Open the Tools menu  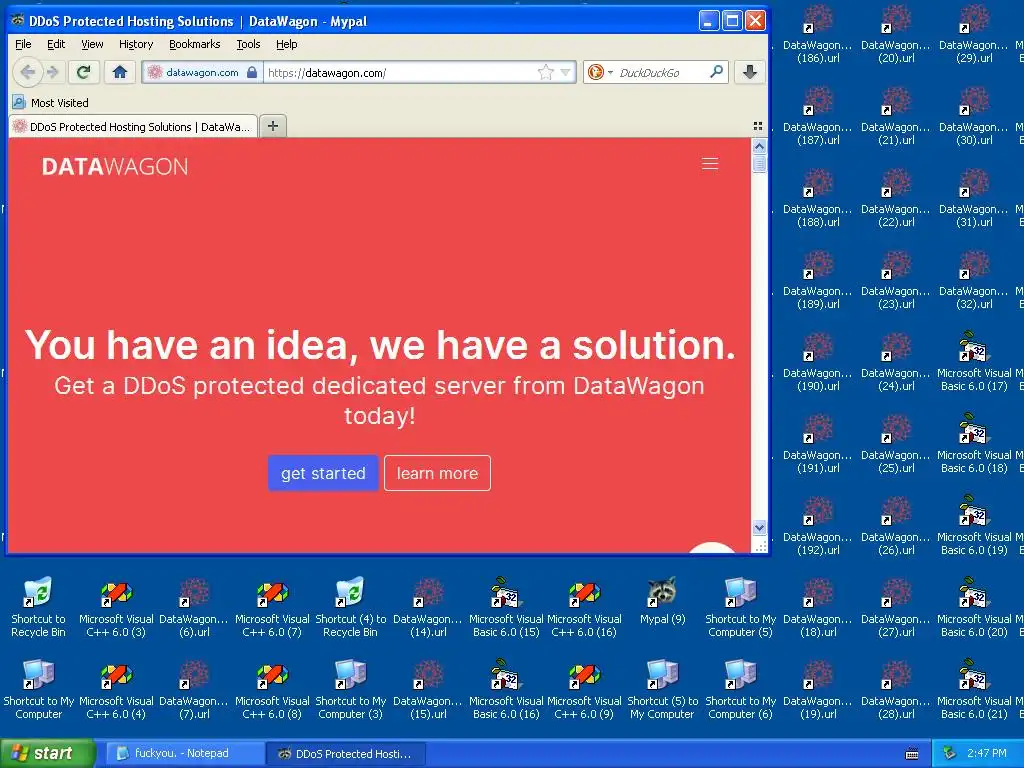coord(248,44)
